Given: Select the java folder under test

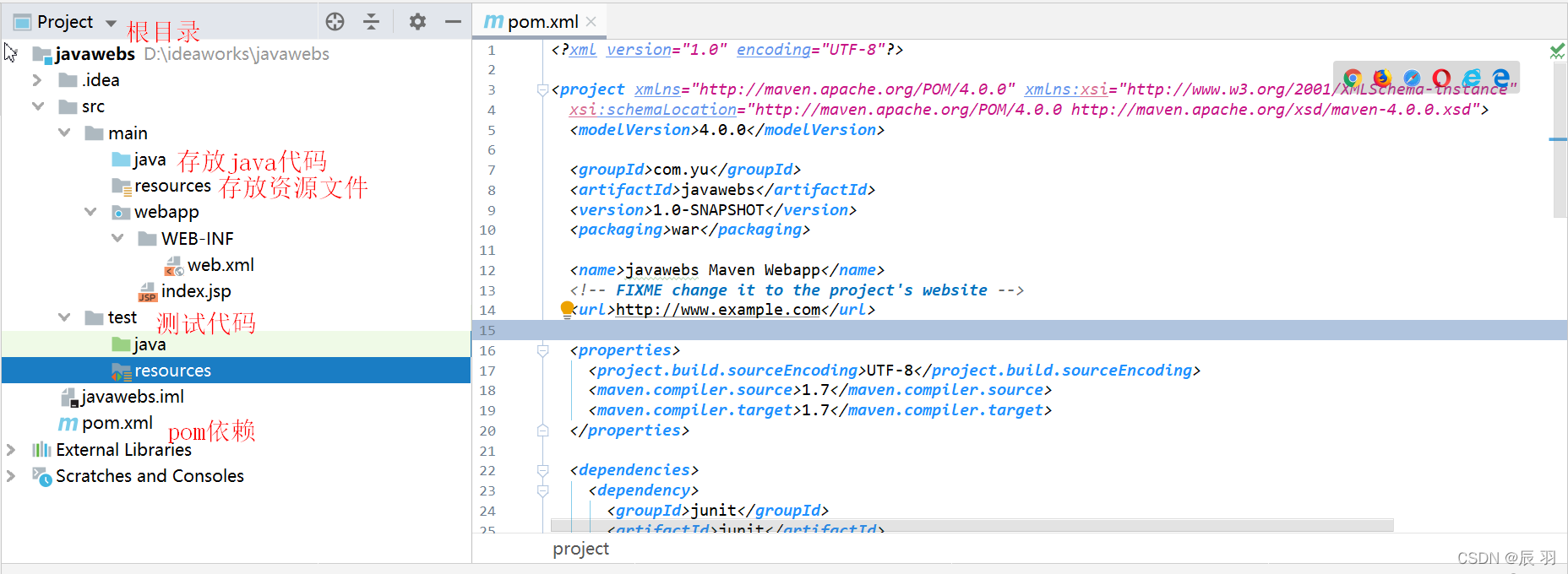Looking at the screenshot, I should (150, 344).
